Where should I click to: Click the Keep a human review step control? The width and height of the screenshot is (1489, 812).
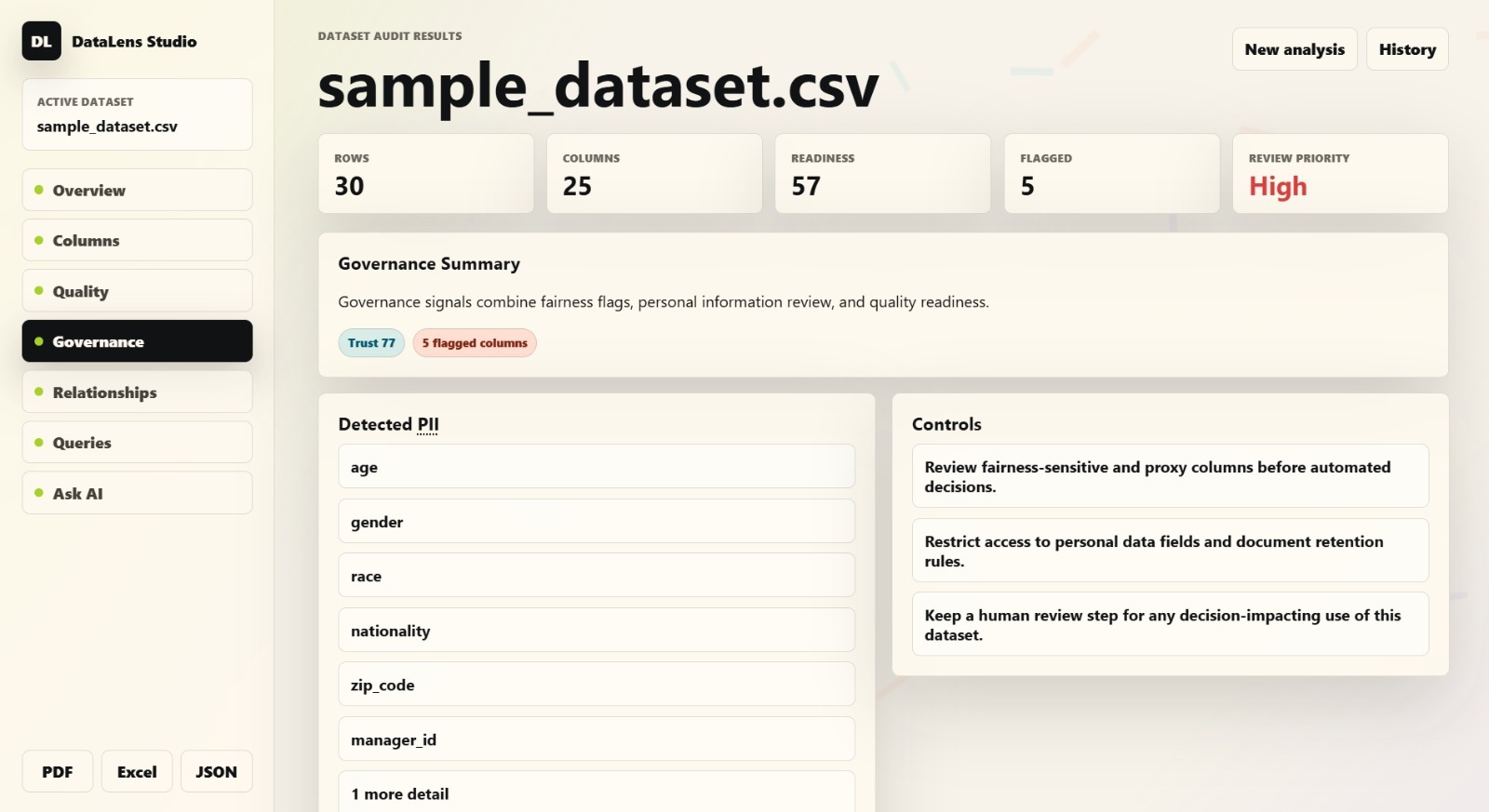pyautogui.click(x=1170, y=624)
